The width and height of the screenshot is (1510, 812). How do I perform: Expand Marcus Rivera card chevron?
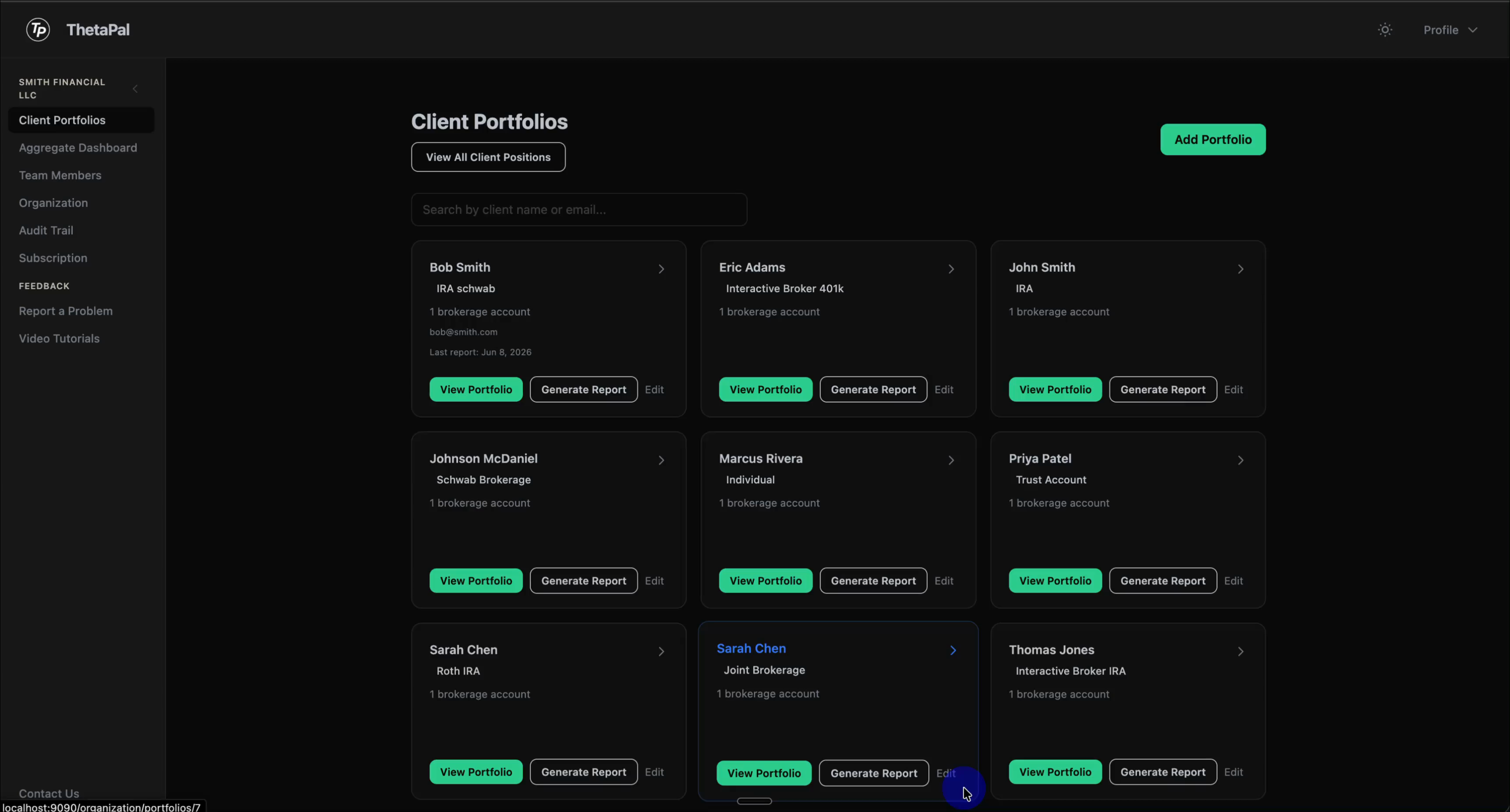(951, 460)
